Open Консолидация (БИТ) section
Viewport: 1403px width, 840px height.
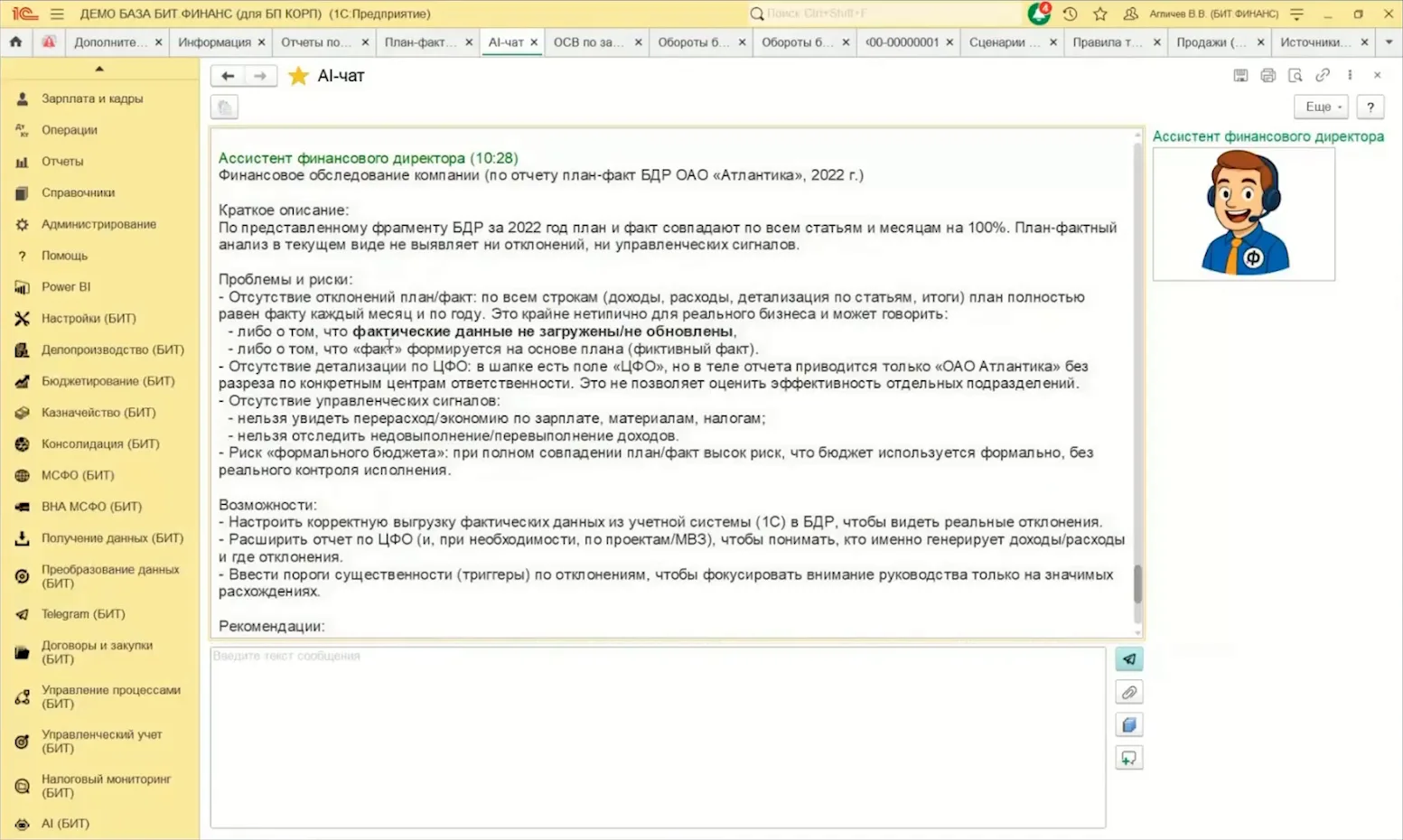[99, 444]
